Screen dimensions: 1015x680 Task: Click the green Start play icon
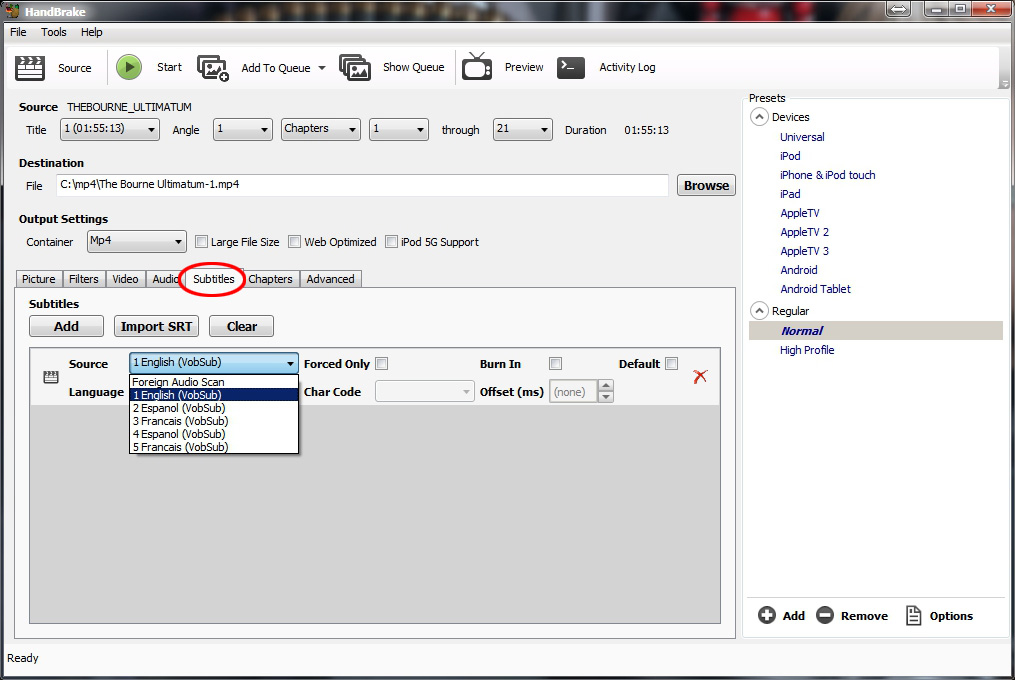tap(129, 67)
